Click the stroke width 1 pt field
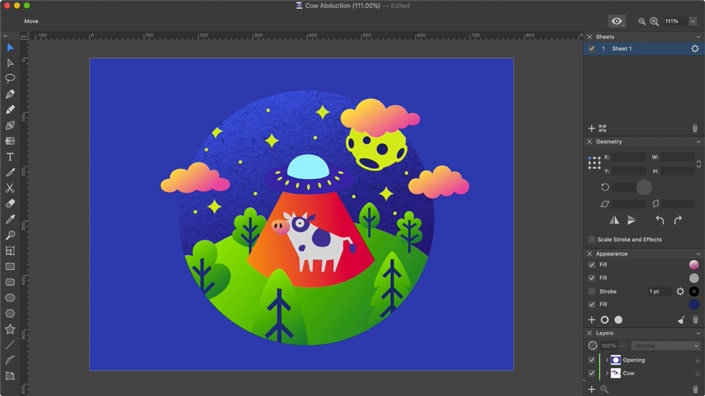 [659, 291]
